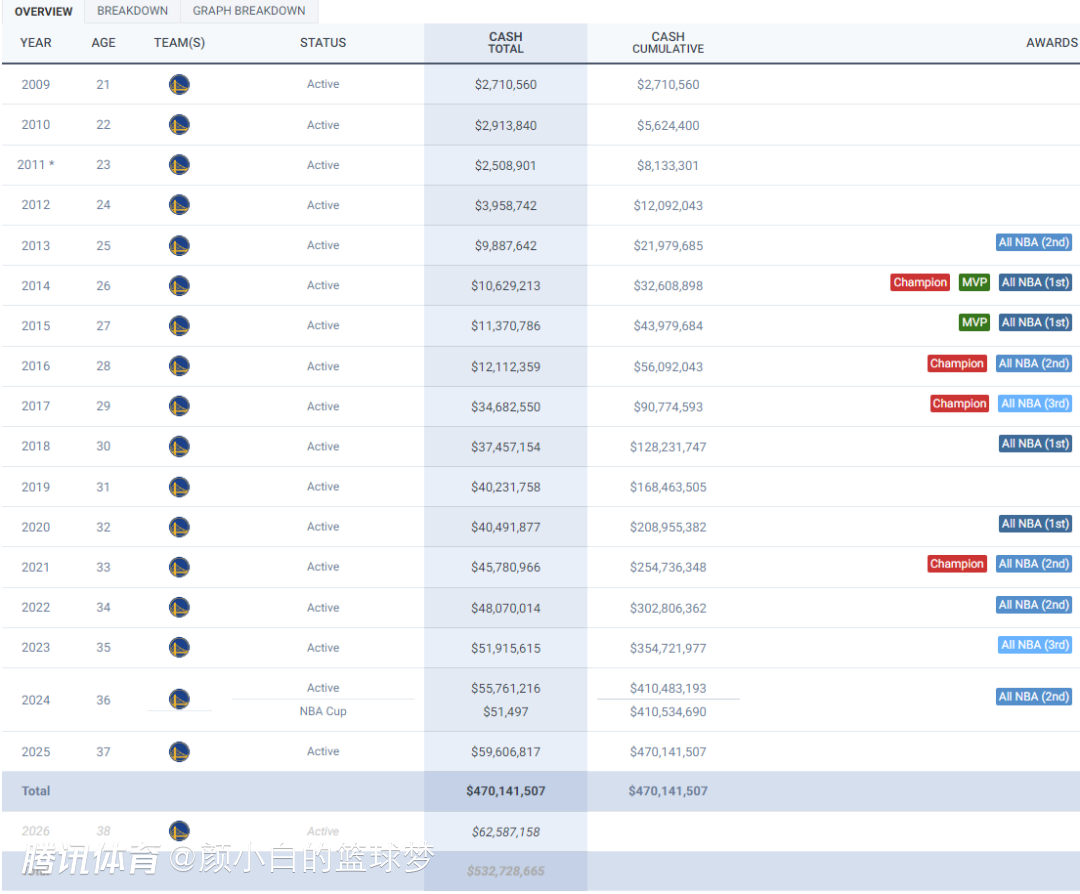Sort by the CASH CUMULATIVE column header
The width and height of the screenshot is (1080, 894).
(x=668, y=43)
